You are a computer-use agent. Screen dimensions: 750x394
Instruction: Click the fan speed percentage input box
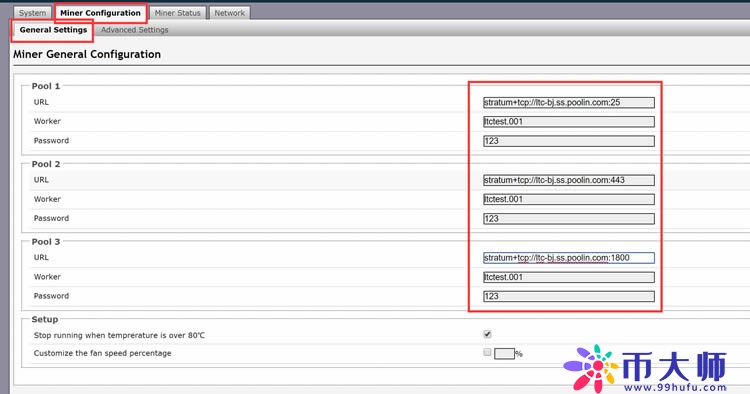[x=504, y=354]
